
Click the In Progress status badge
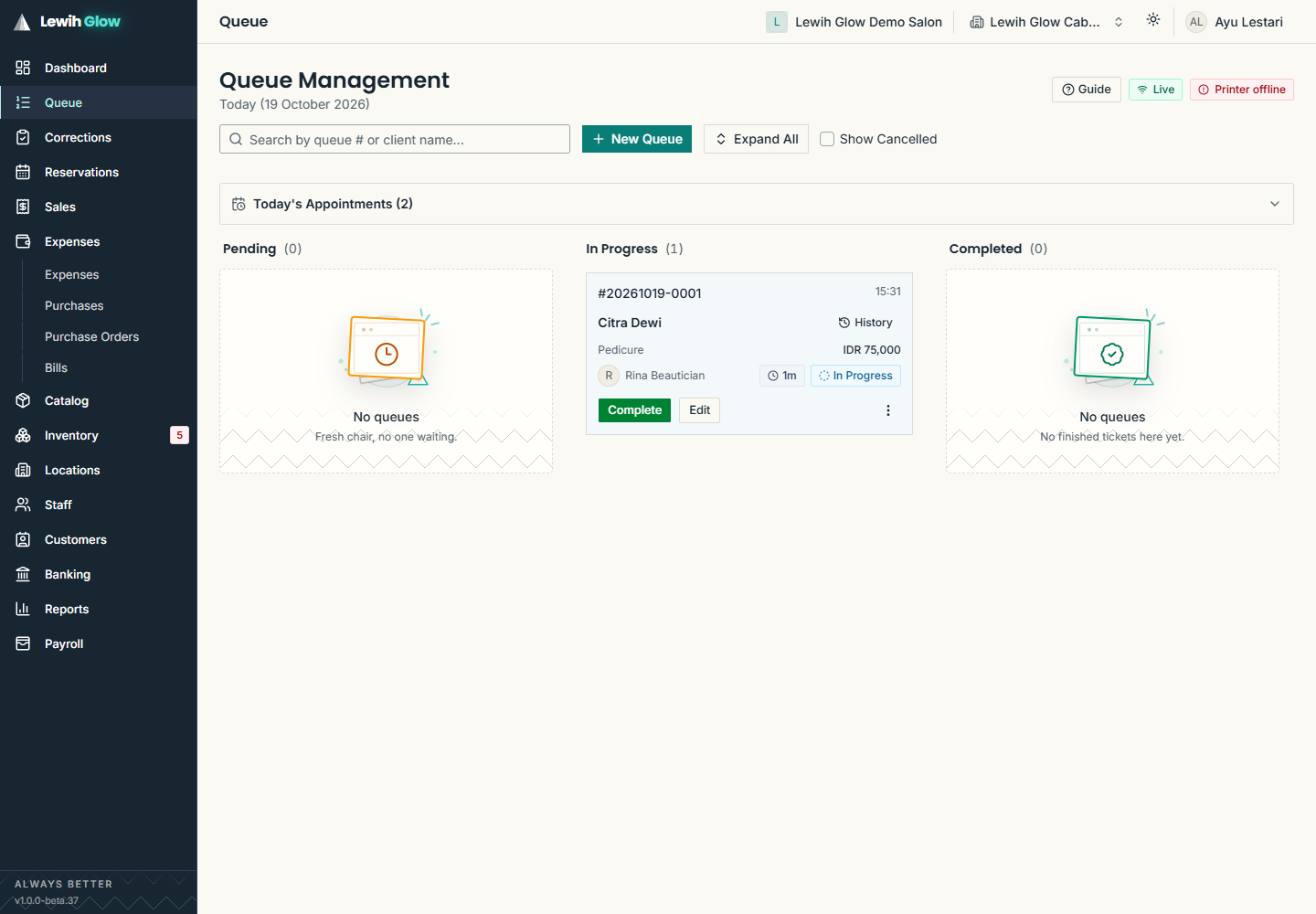click(x=855, y=376)
